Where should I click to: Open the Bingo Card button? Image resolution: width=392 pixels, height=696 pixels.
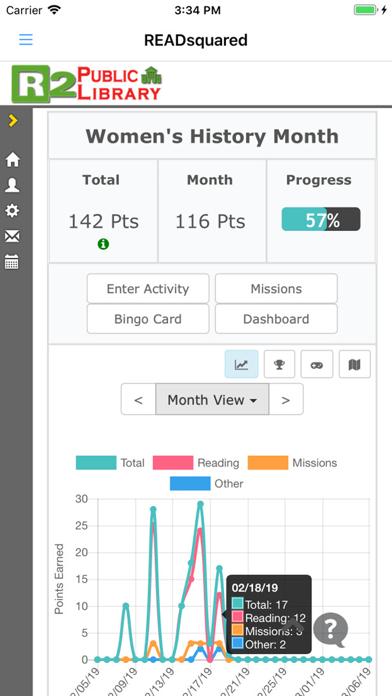148,319
